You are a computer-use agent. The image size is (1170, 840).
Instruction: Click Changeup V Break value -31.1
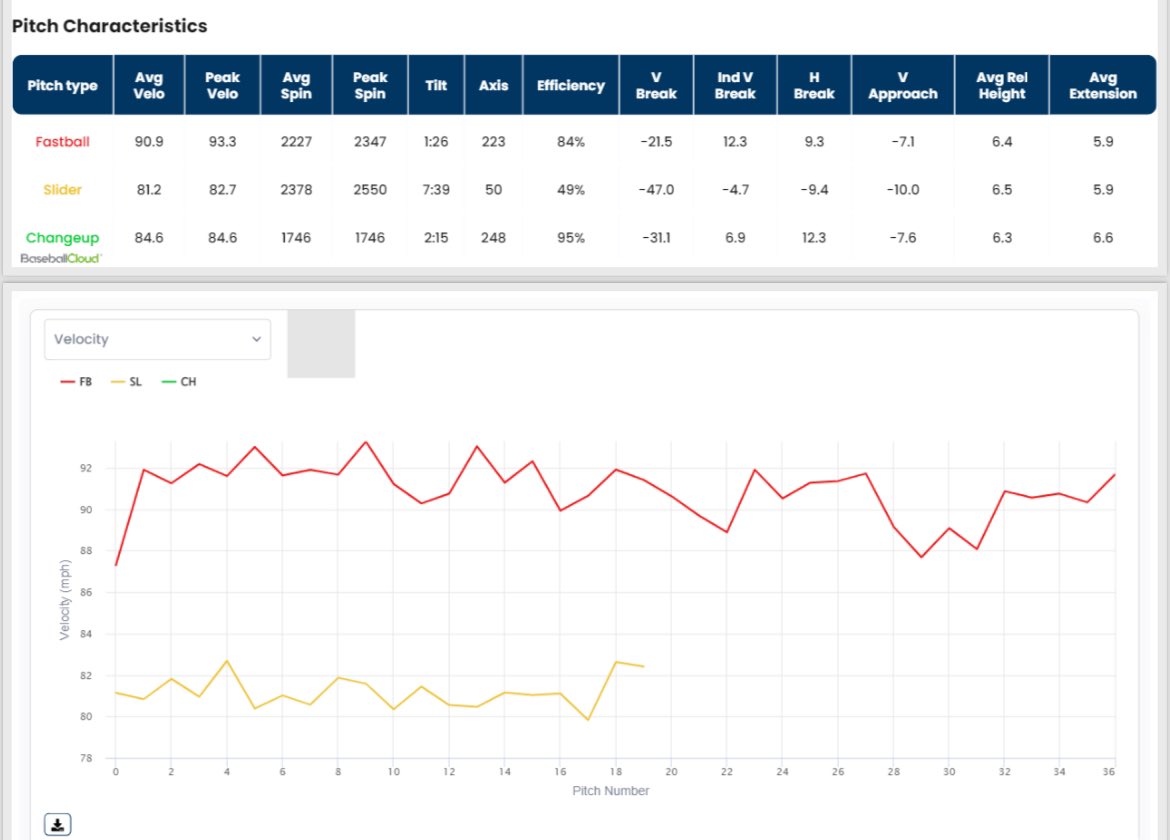656,238
